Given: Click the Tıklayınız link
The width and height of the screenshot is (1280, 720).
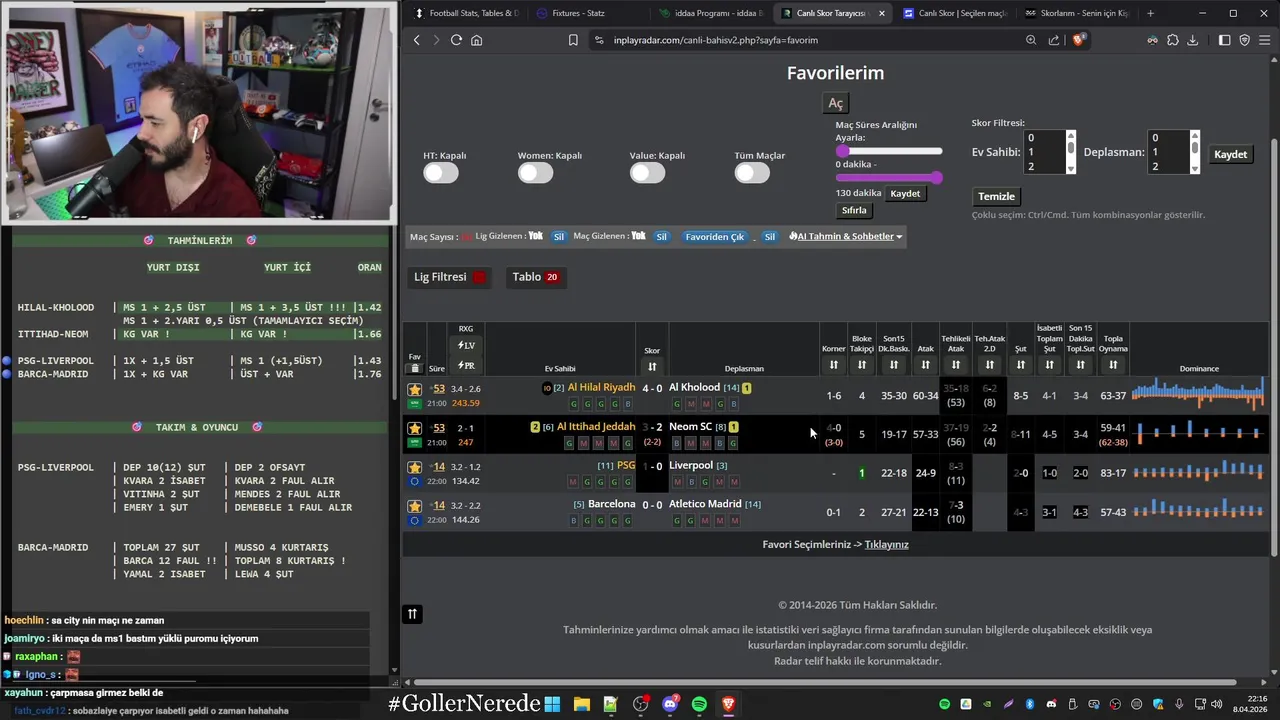Looking at the screenshot, I should 886,544.
